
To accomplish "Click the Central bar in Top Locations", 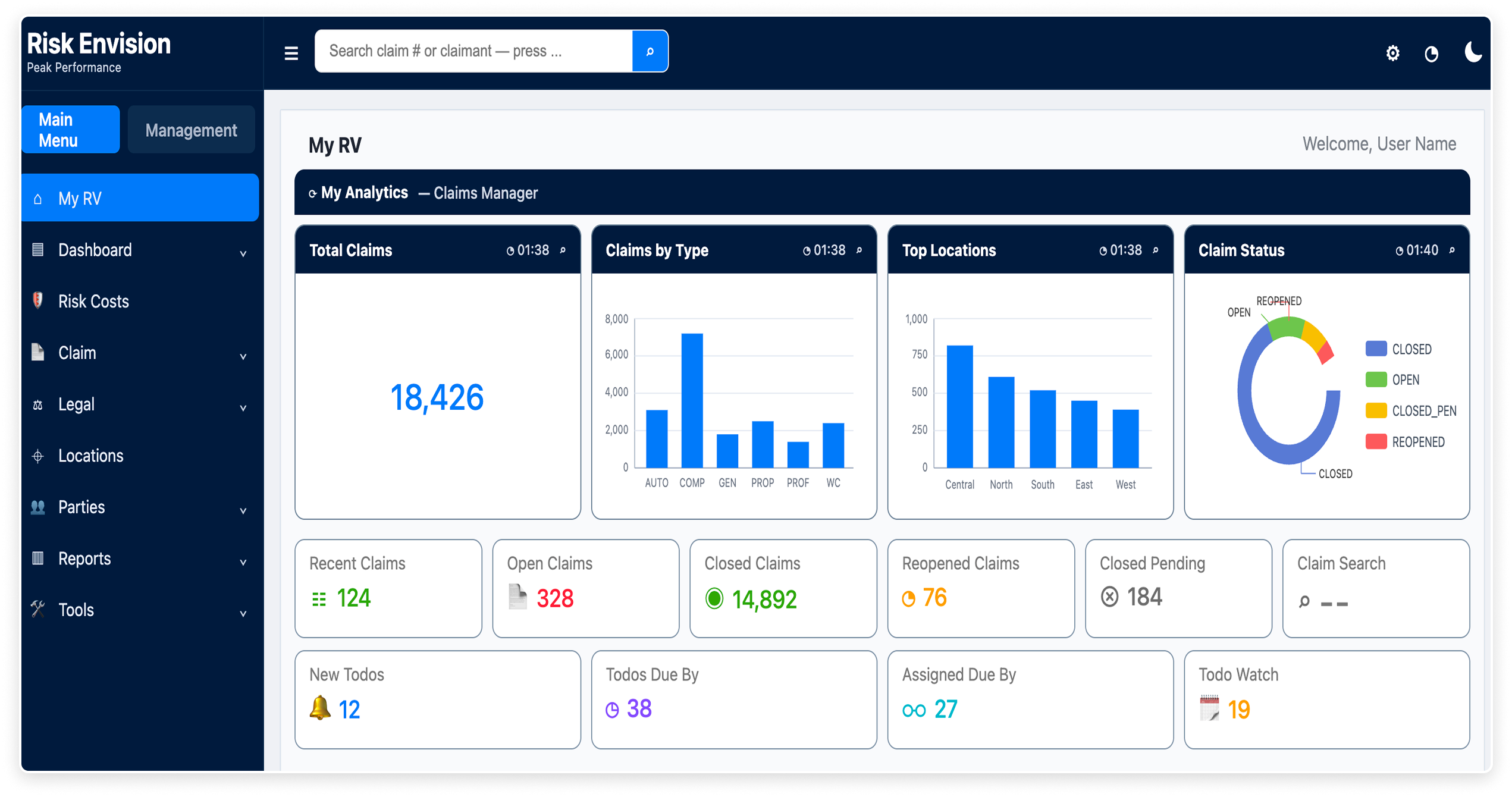I will pos(959,406).
